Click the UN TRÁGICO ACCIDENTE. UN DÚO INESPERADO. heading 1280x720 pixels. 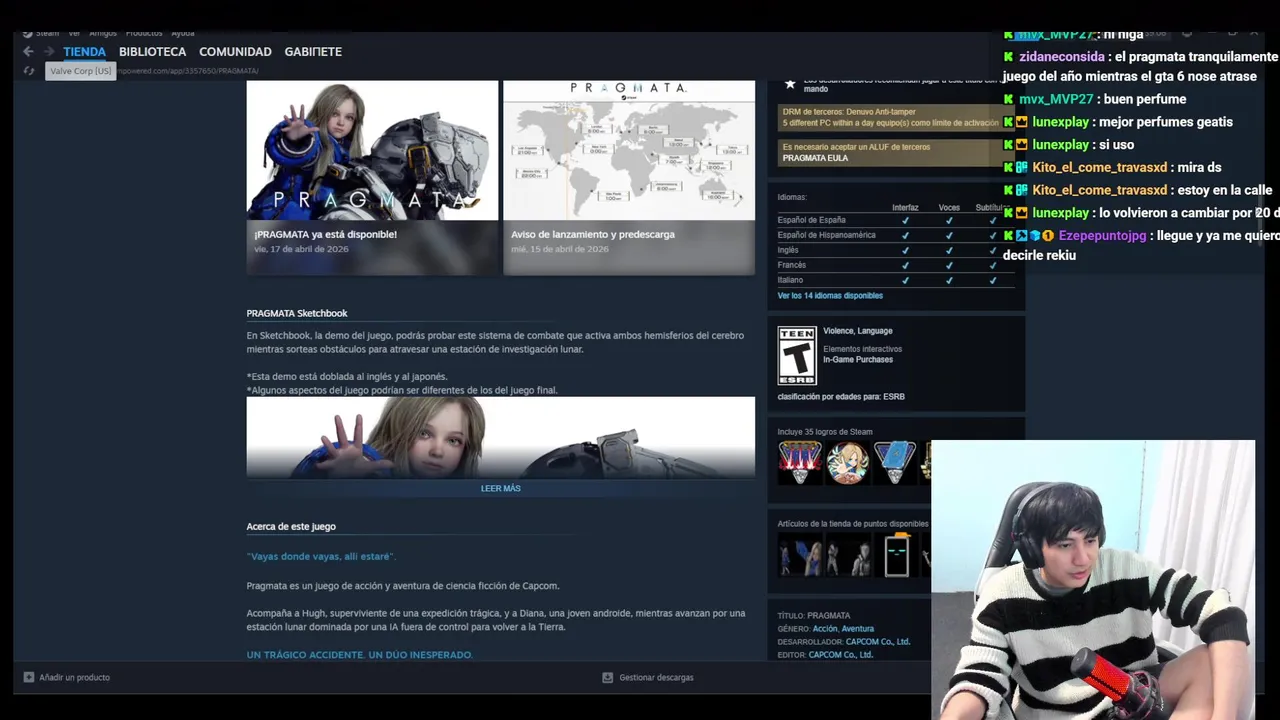pos(360,655)
